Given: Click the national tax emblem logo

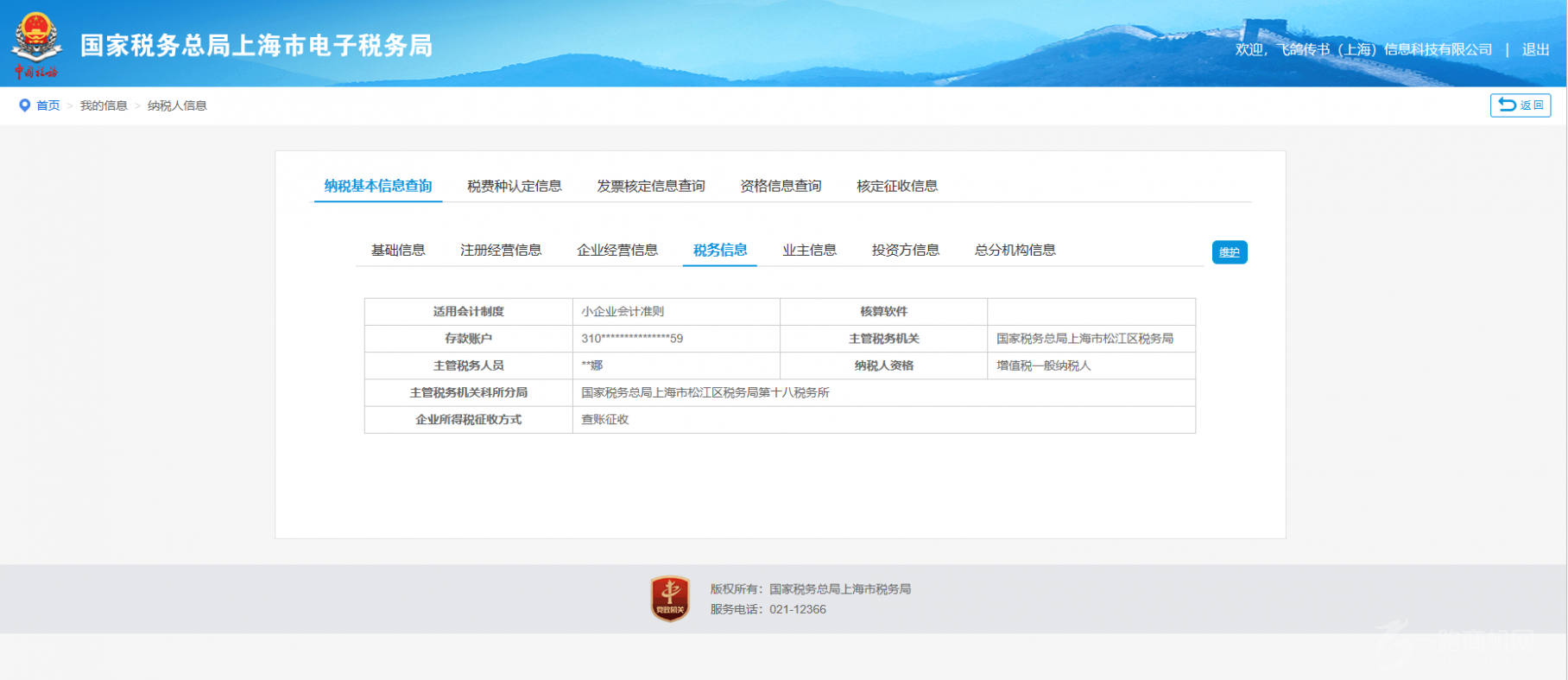Looking at the screenshot, I should point(36,43).
